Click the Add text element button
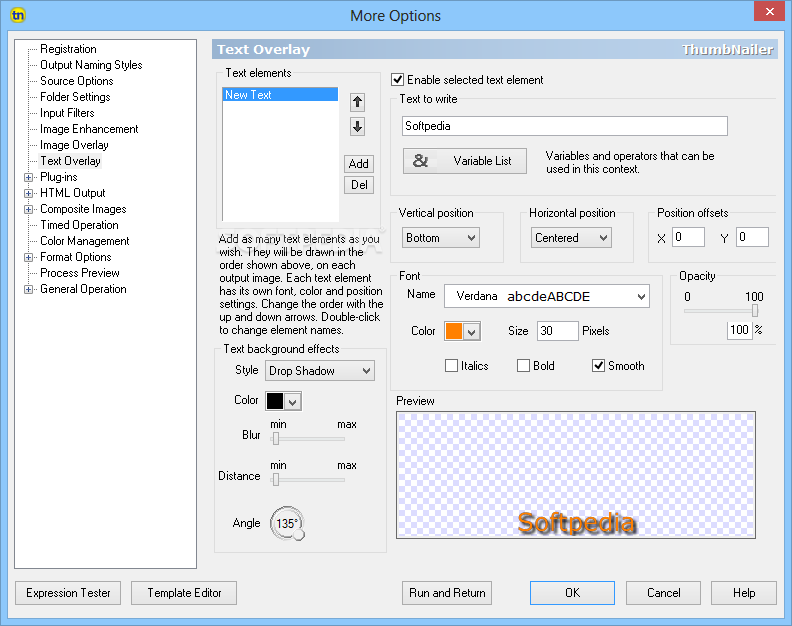 coord(359,164)
